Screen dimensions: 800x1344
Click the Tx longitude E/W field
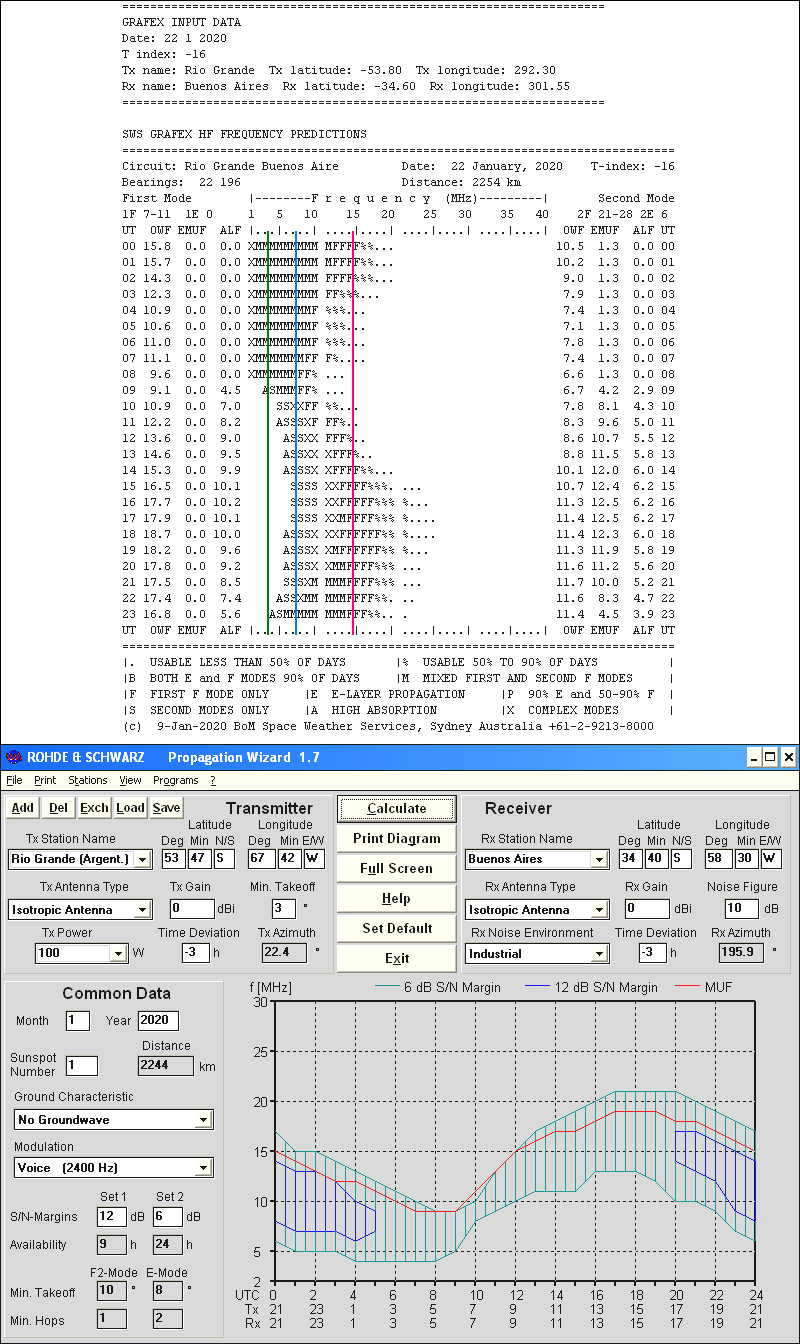pos(314,859)
